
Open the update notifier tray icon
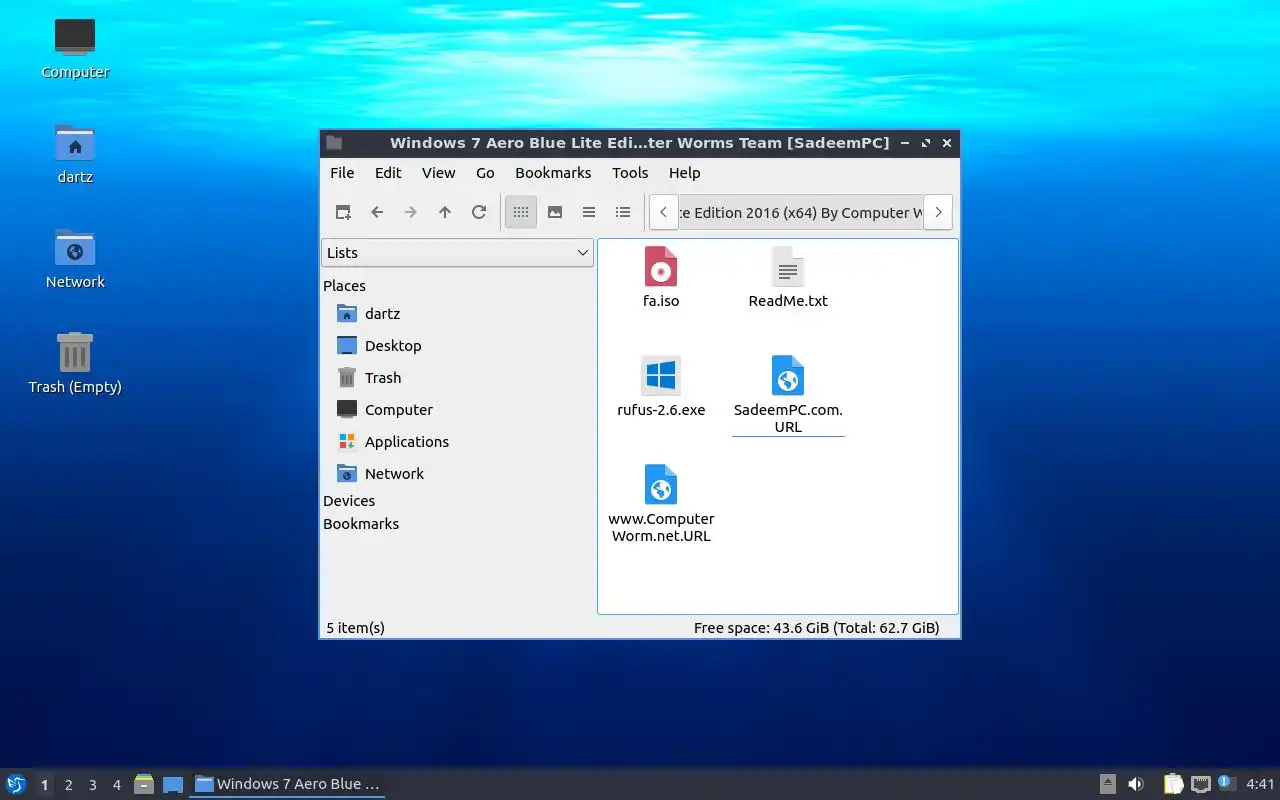tap(1227, 784)
